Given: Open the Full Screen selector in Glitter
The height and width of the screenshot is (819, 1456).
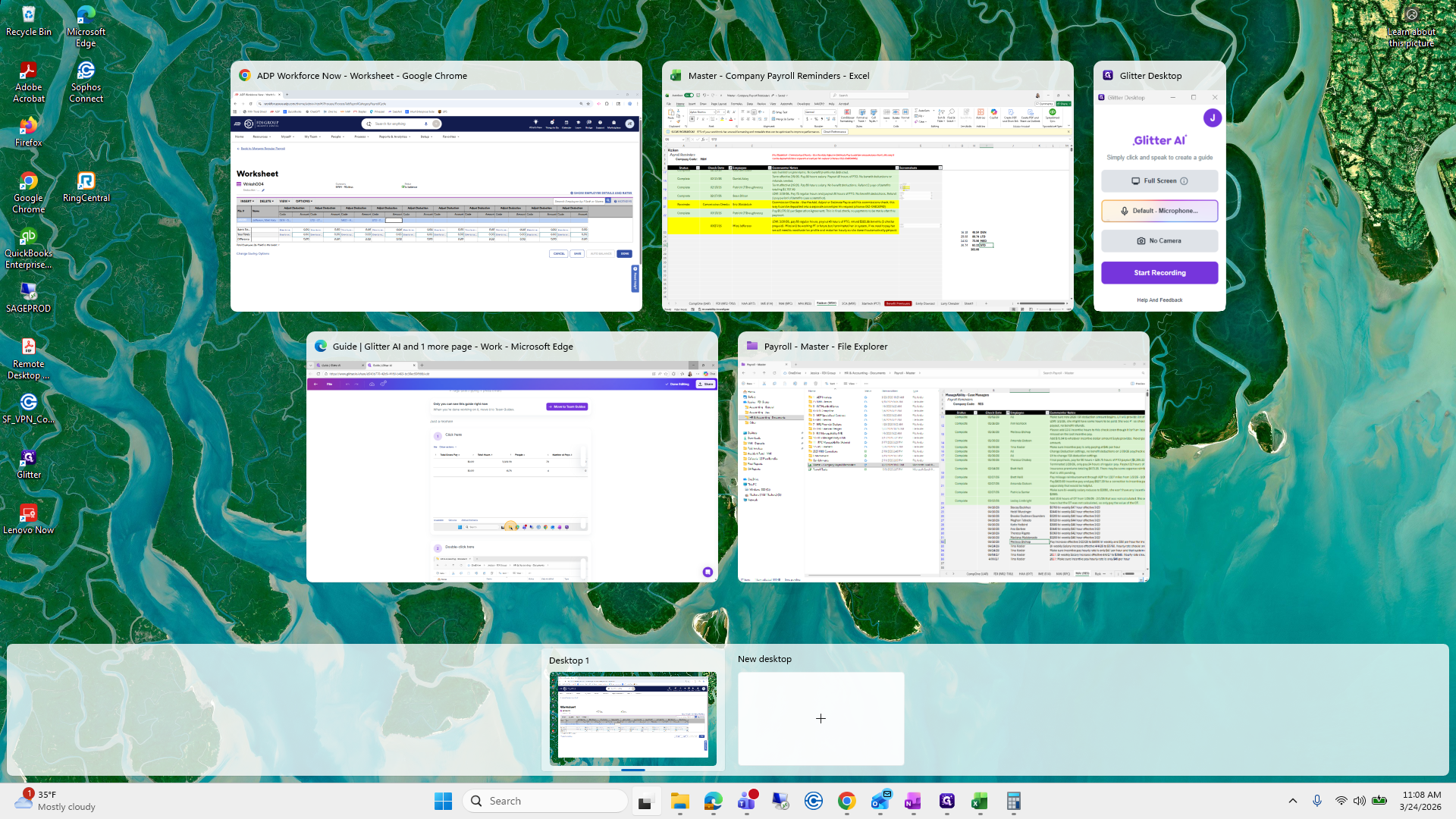Looking at the screenshot, I should tap(1159, 180).
